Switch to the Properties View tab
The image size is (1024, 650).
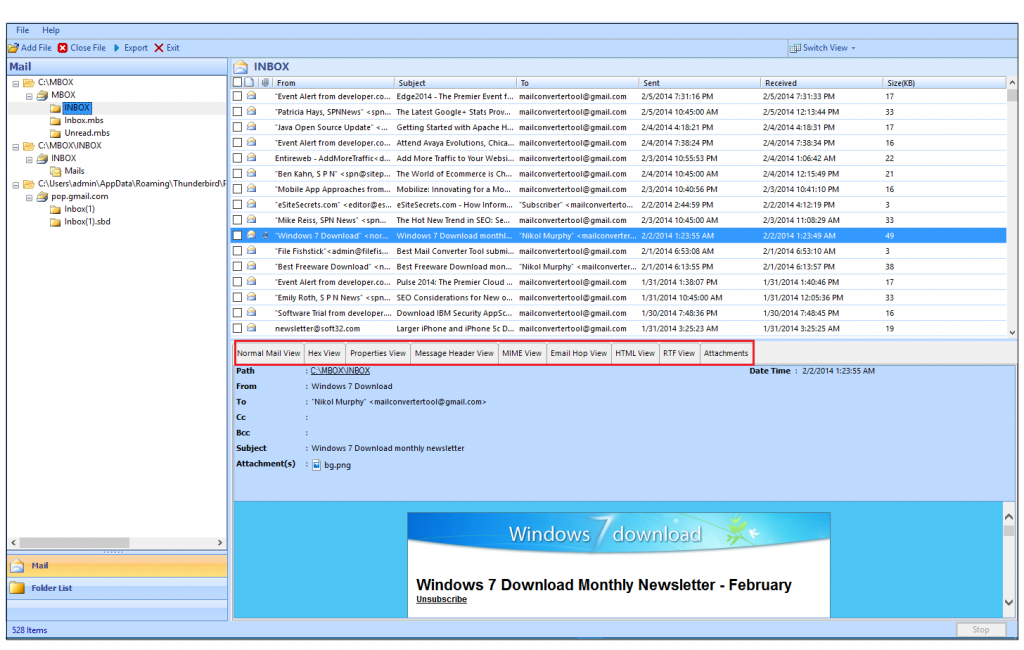pyautogui.click(x=378, y=353)
